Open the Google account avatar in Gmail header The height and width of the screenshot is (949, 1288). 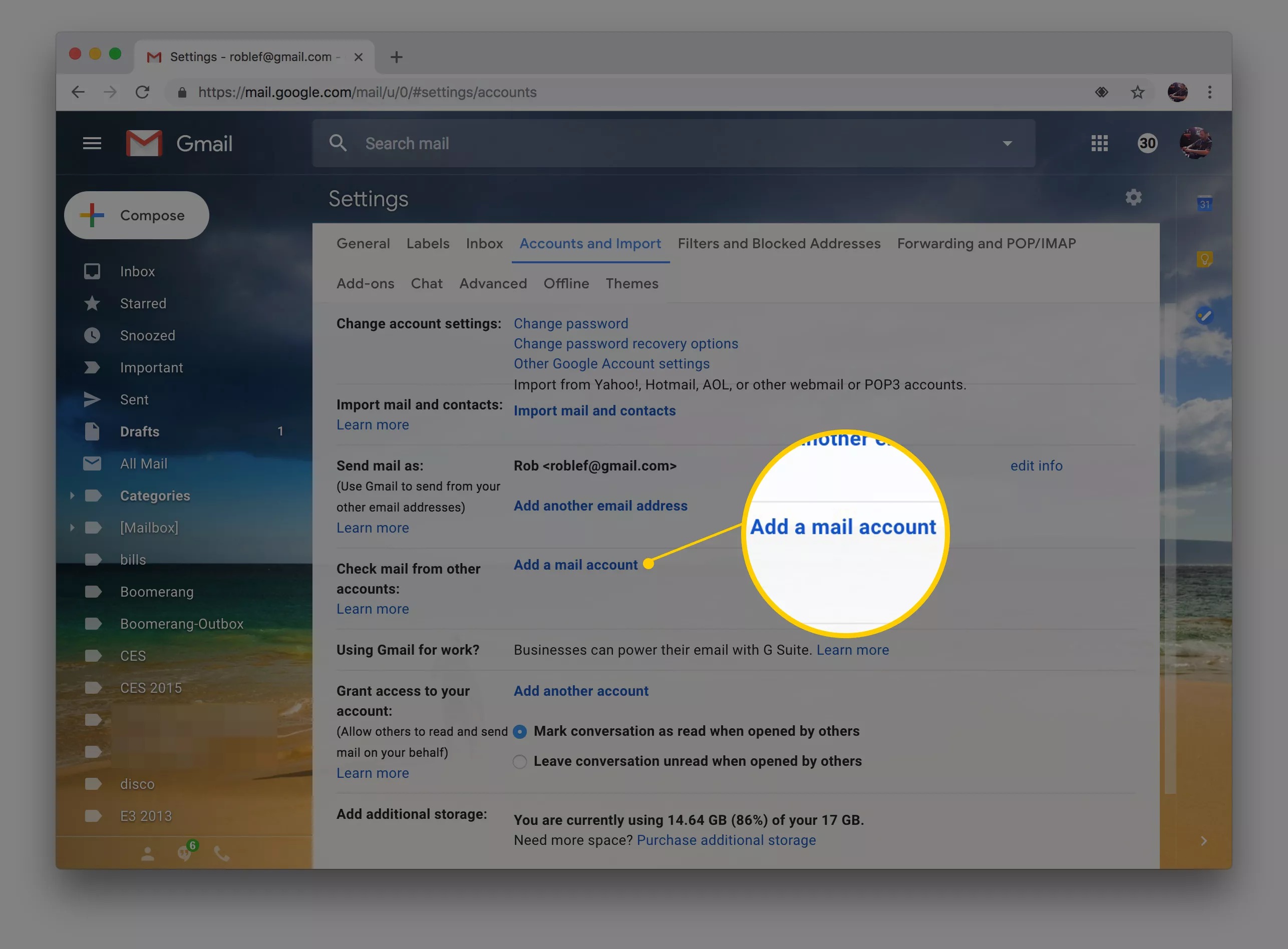tap(1195, 143)
